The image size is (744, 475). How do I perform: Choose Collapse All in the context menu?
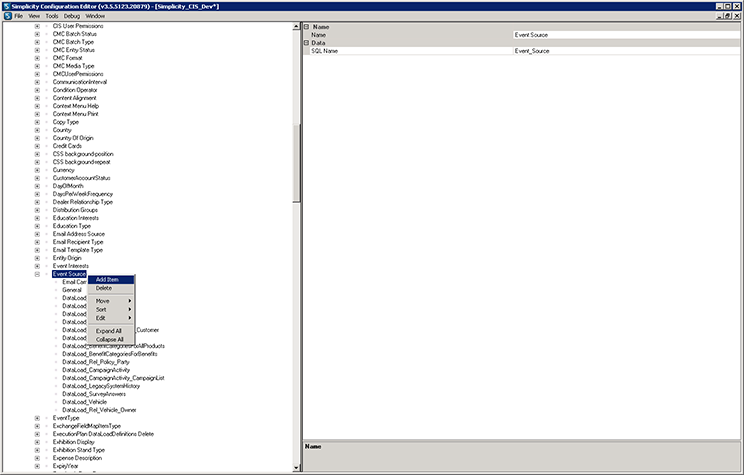click(111, 339)
